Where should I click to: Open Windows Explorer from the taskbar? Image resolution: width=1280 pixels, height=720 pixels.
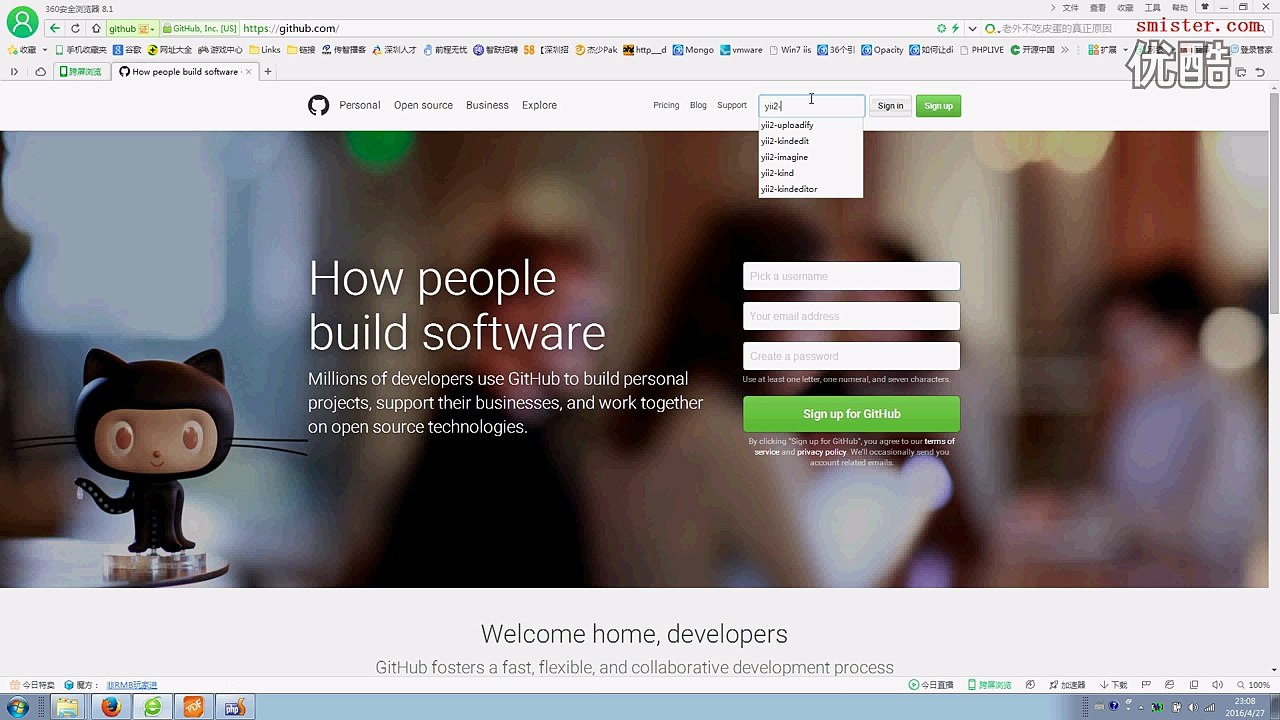[x=67, y=707]
